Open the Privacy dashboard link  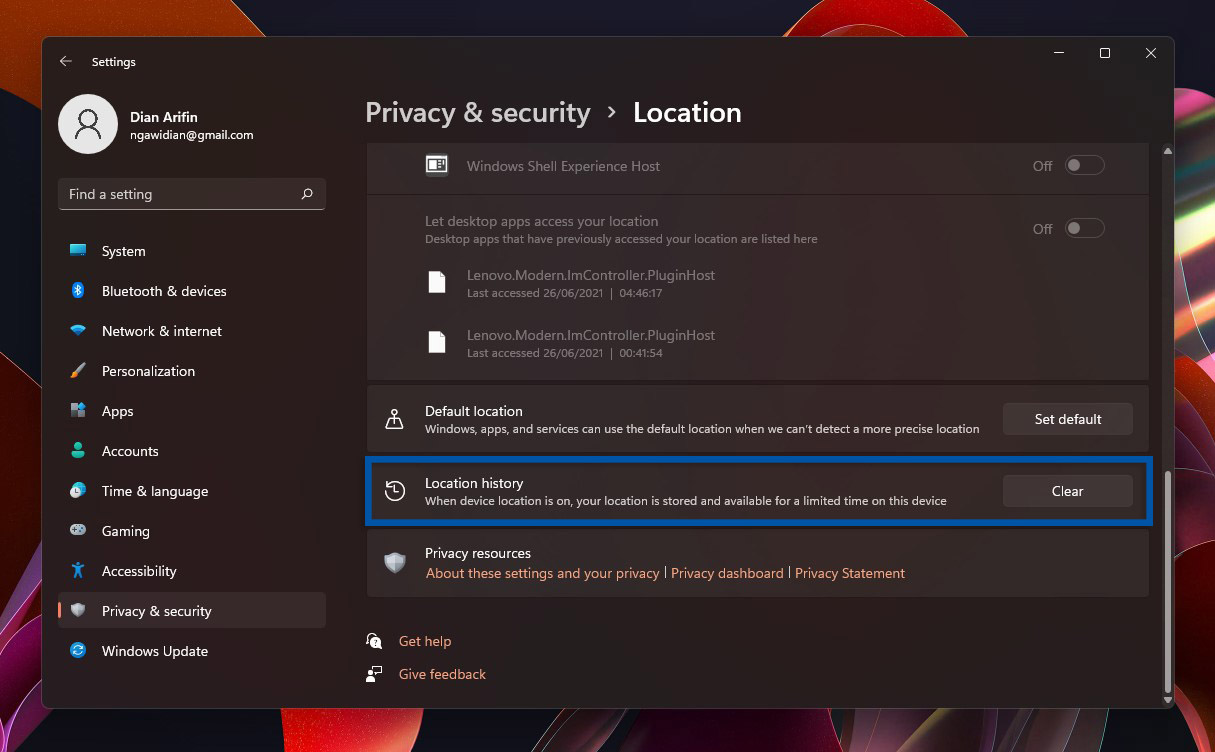coord(727,573)
